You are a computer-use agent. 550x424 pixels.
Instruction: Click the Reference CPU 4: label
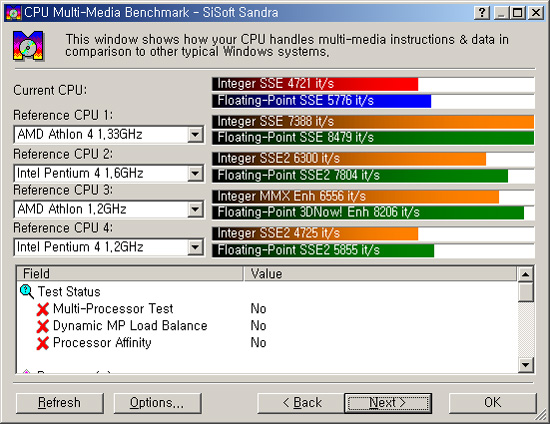click(63, 228)
